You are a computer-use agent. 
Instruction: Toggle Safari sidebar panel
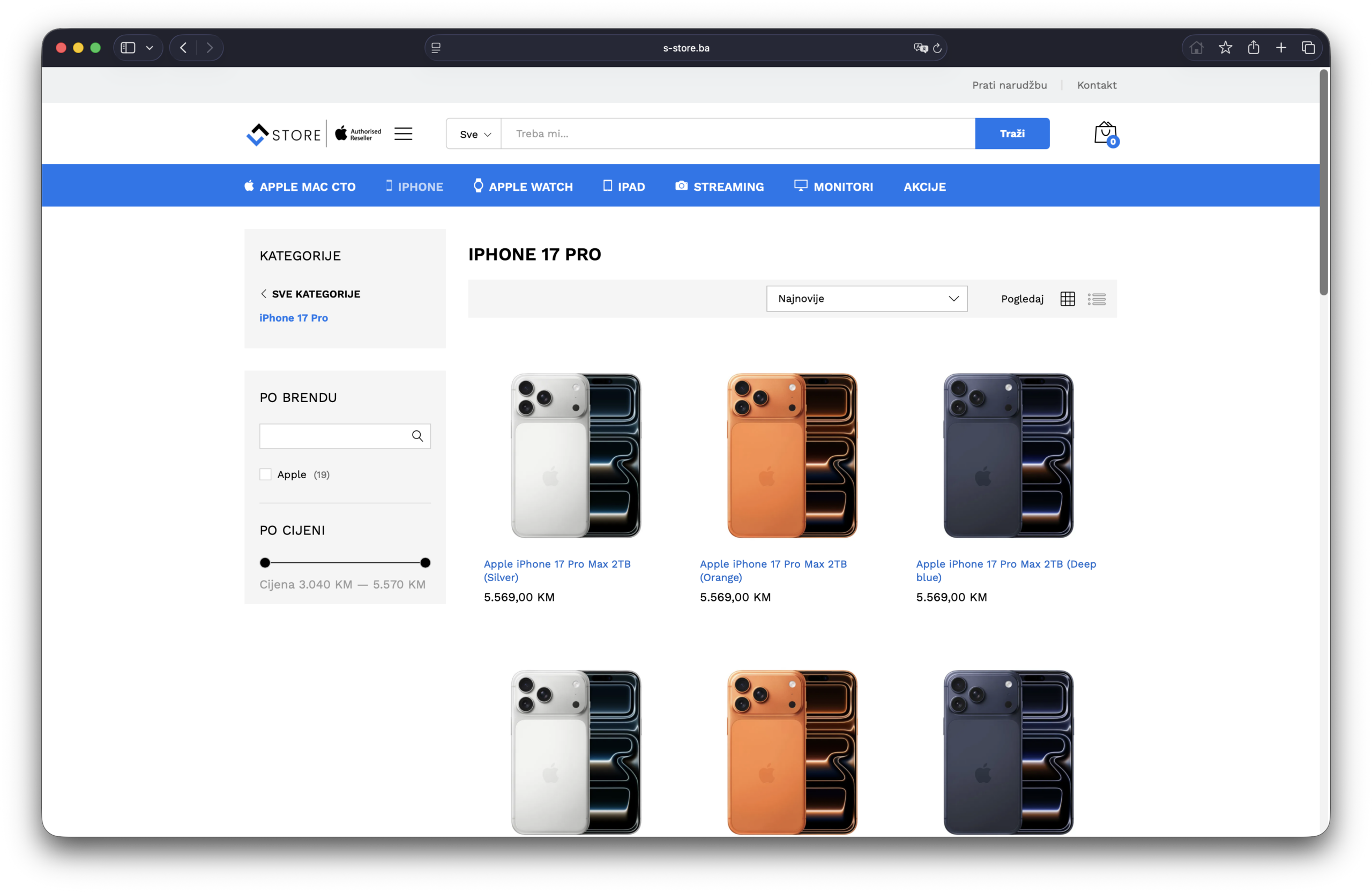[x=128, y=48]
